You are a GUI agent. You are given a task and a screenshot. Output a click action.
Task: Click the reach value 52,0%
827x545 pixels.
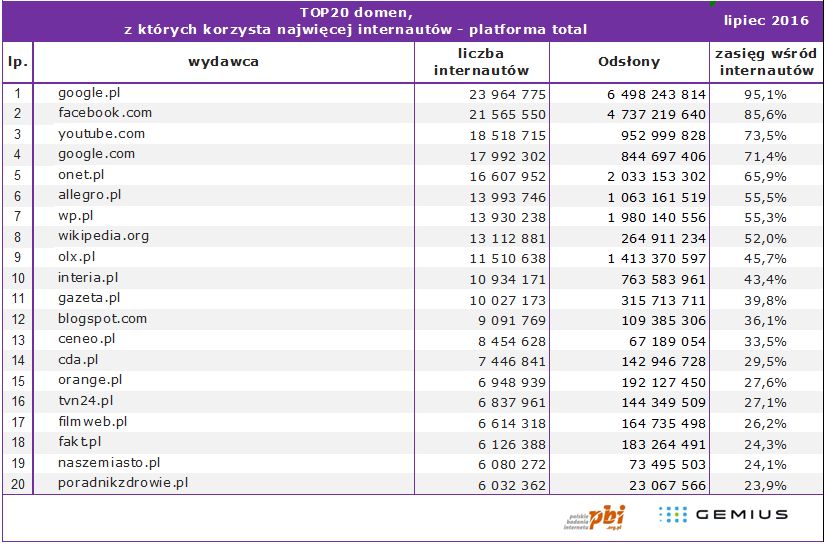[765, 239]
